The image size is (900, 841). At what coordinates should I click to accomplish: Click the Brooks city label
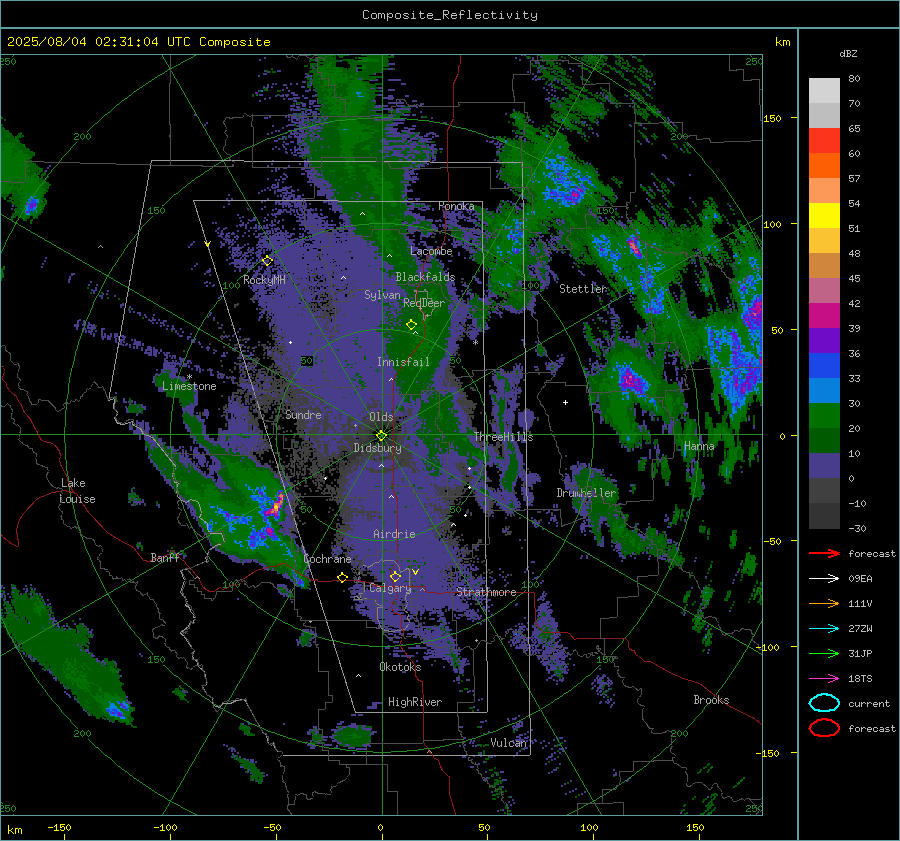click(711, 700)
